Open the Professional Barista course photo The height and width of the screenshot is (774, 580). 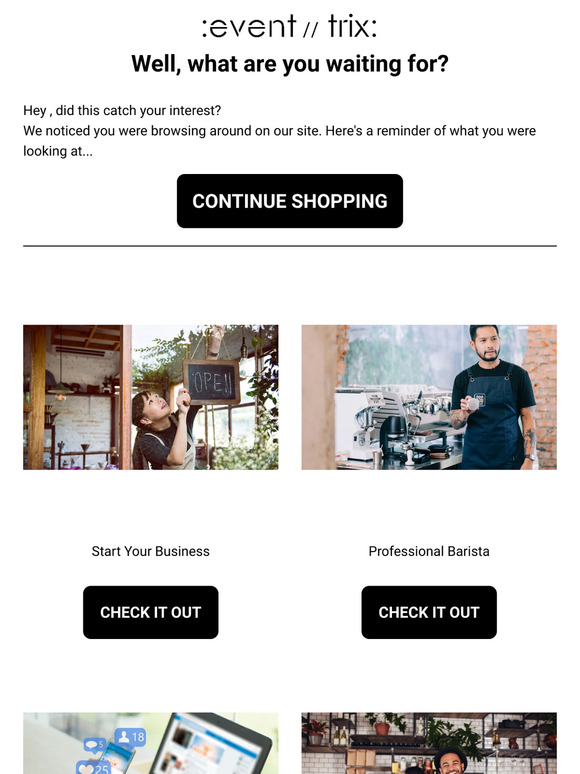pos(429,397)
